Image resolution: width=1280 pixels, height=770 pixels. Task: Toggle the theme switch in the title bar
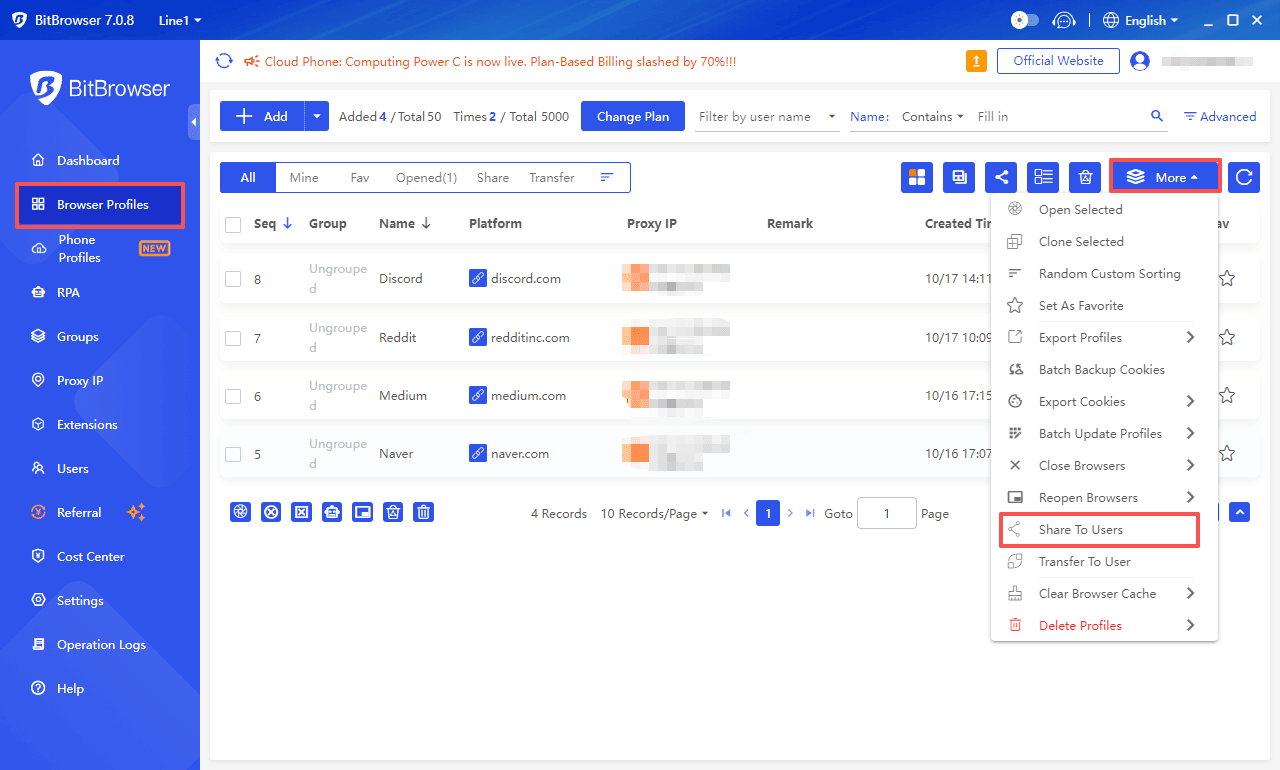coord(1025,20)
